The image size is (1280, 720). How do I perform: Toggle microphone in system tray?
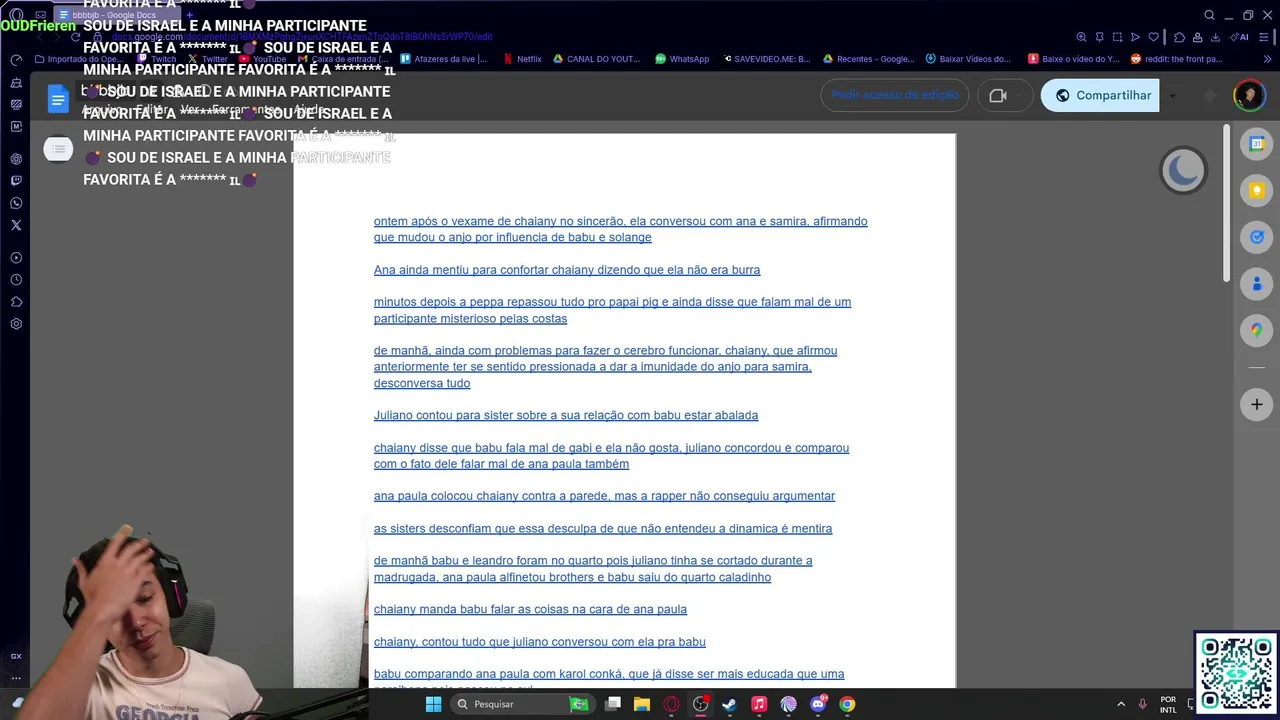point(1142,704)
